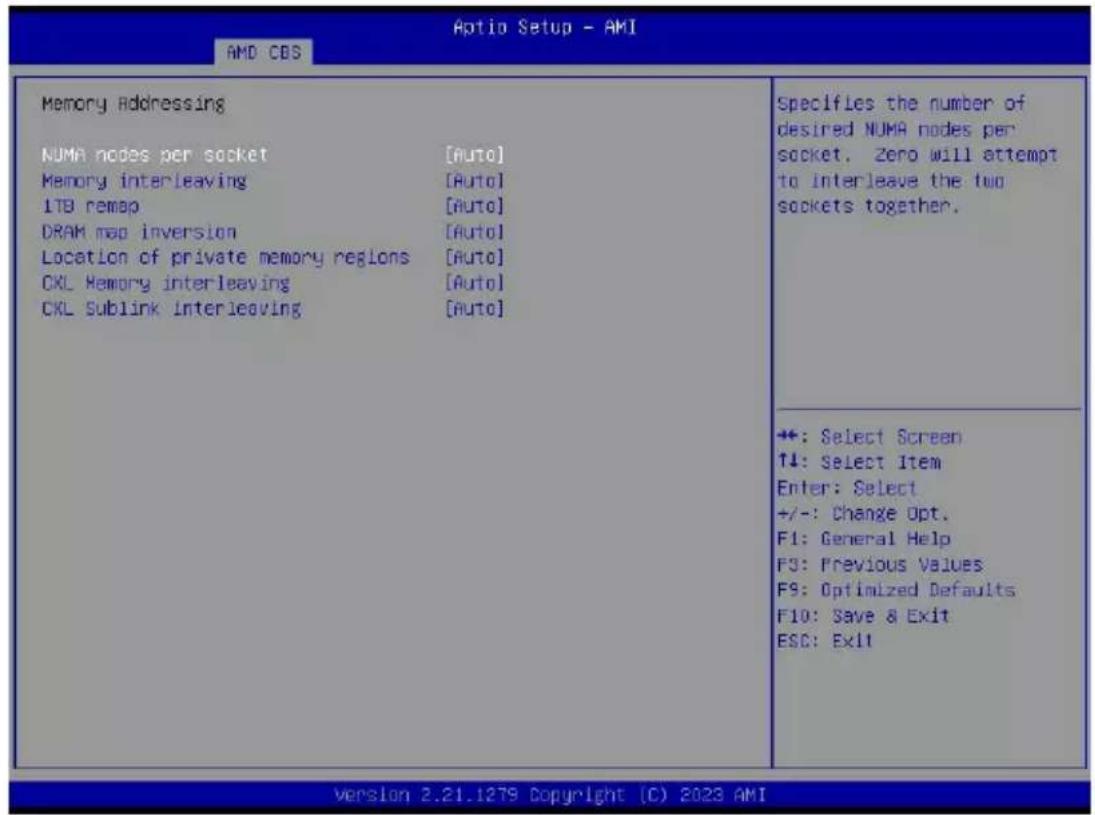Image resolution: width=1095 pixels, height=815 pixels.
Task: Select Location of private memory regions
Action: tap(225, 258)
